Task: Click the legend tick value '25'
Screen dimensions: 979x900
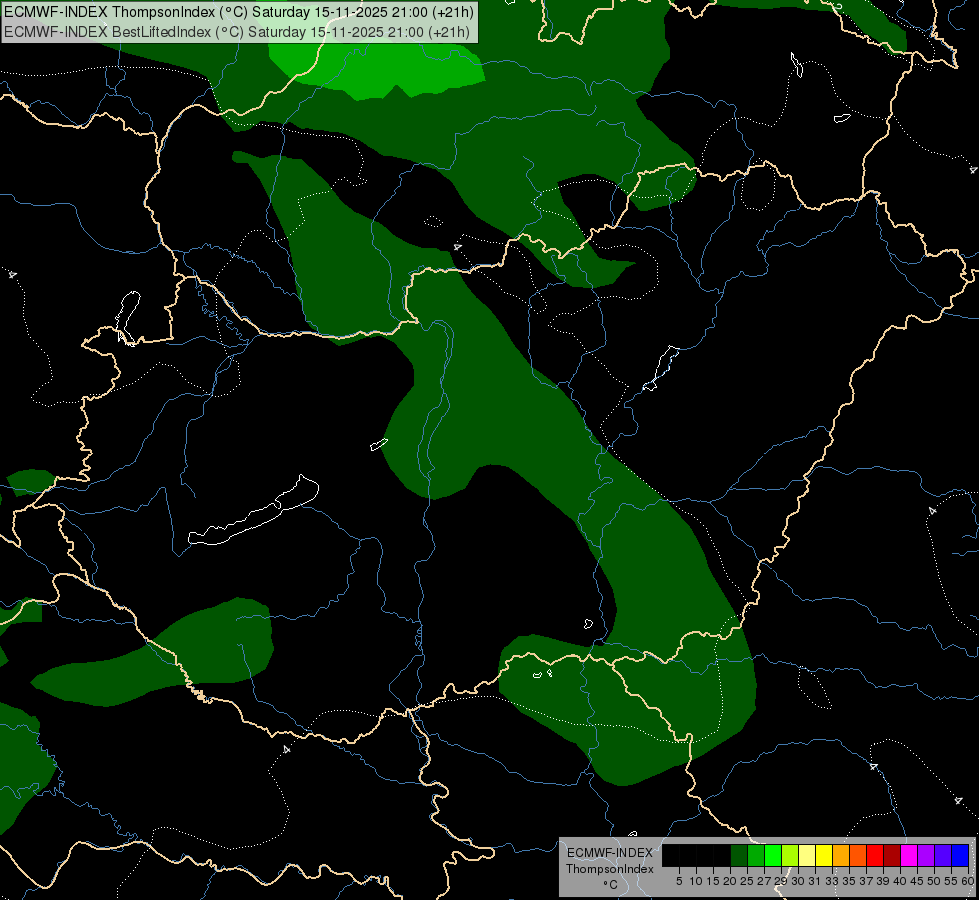Action: (747, 881)
